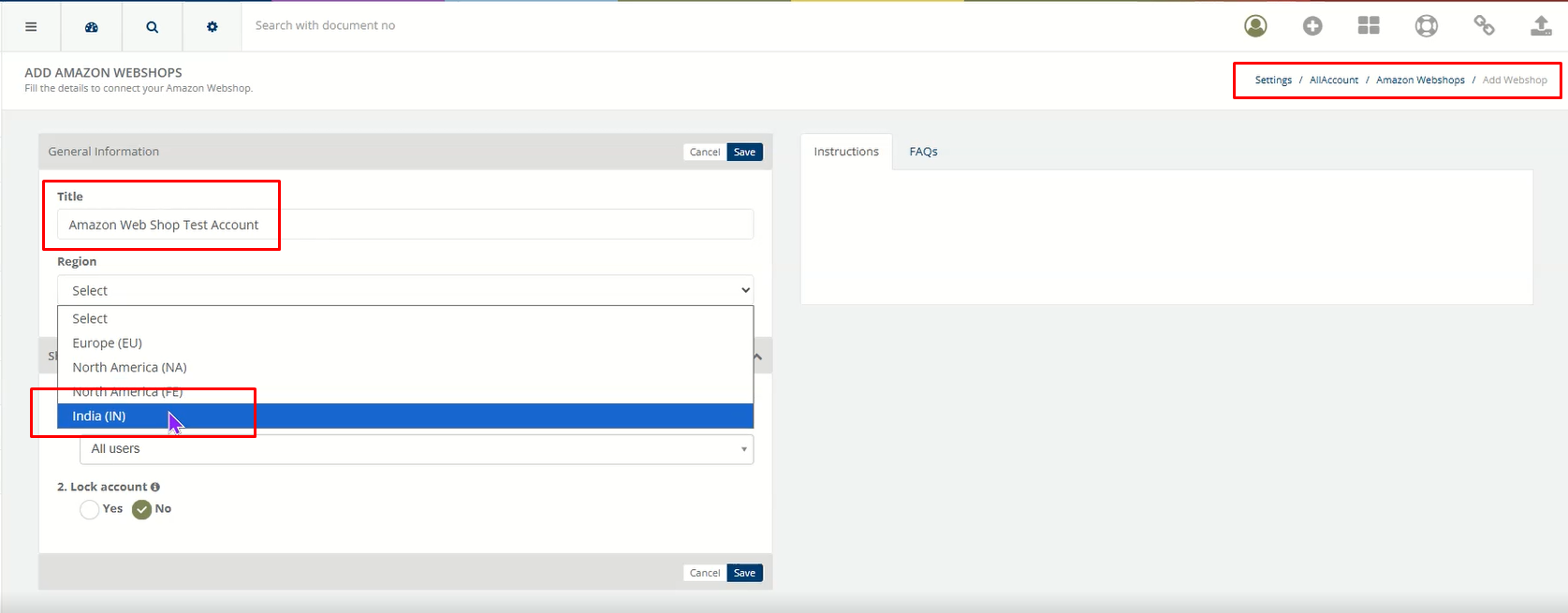Collapse the section with chevron arrow
This screenshot has width=1568, height=613.
757,357
